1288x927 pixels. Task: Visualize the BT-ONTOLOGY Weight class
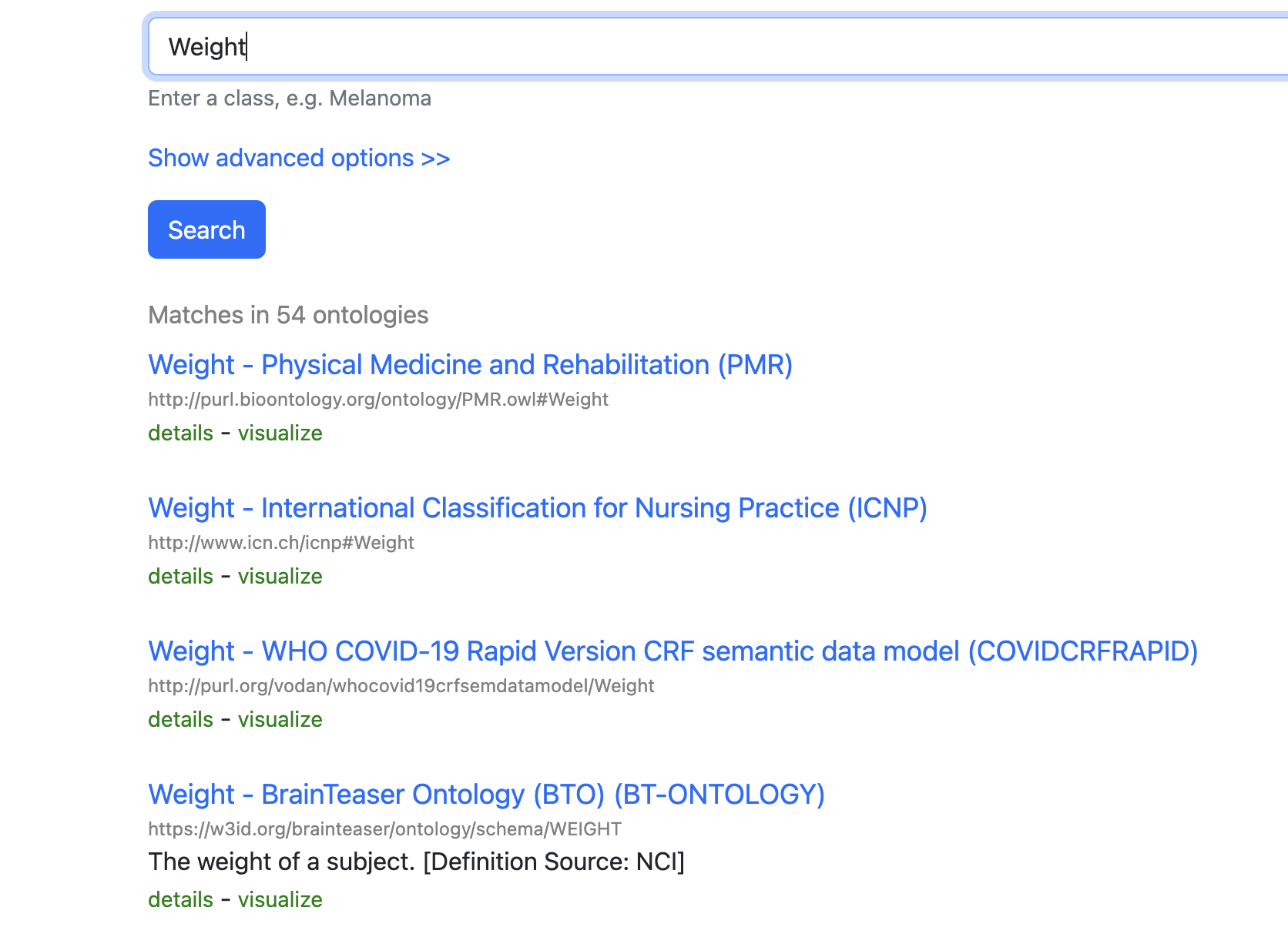click(x=280, y=899)
